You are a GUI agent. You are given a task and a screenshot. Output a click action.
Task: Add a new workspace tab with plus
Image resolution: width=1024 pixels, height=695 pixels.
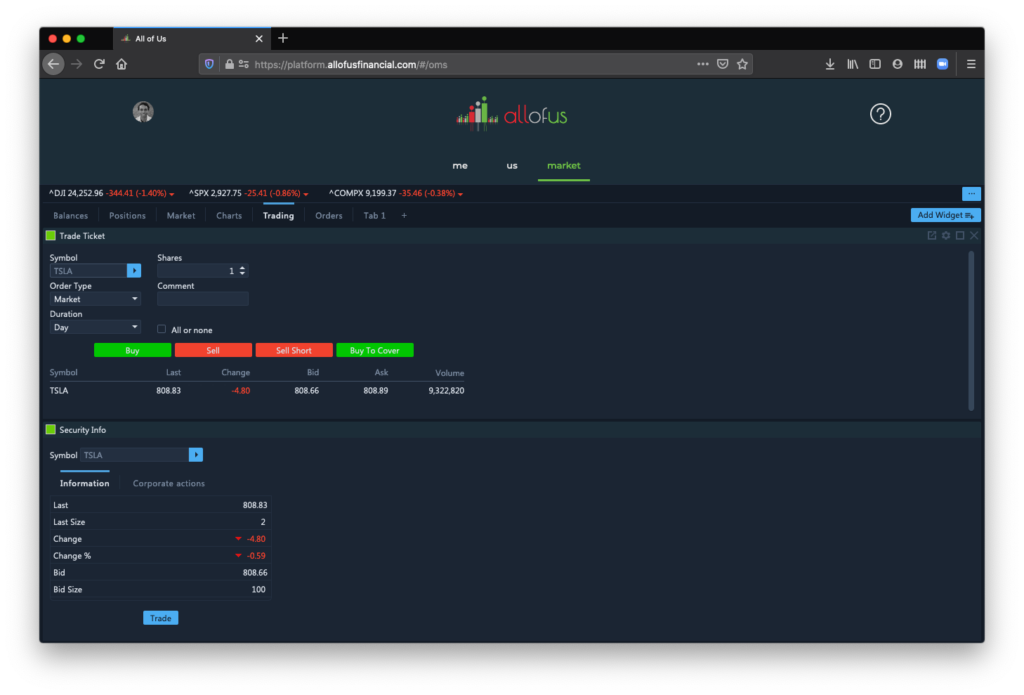click(404, 216)
